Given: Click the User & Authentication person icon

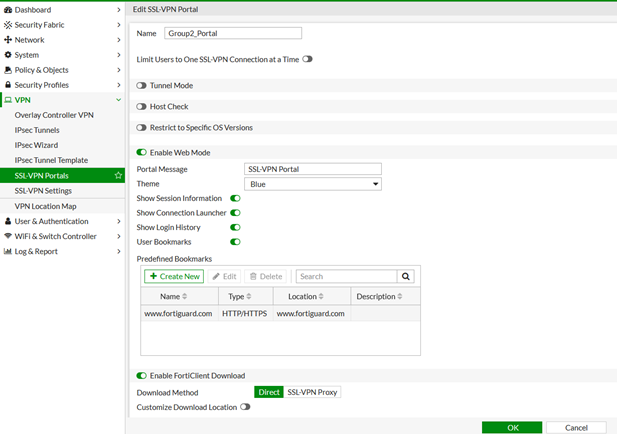Looking at the screenshot, I should [x=8, y=221].
